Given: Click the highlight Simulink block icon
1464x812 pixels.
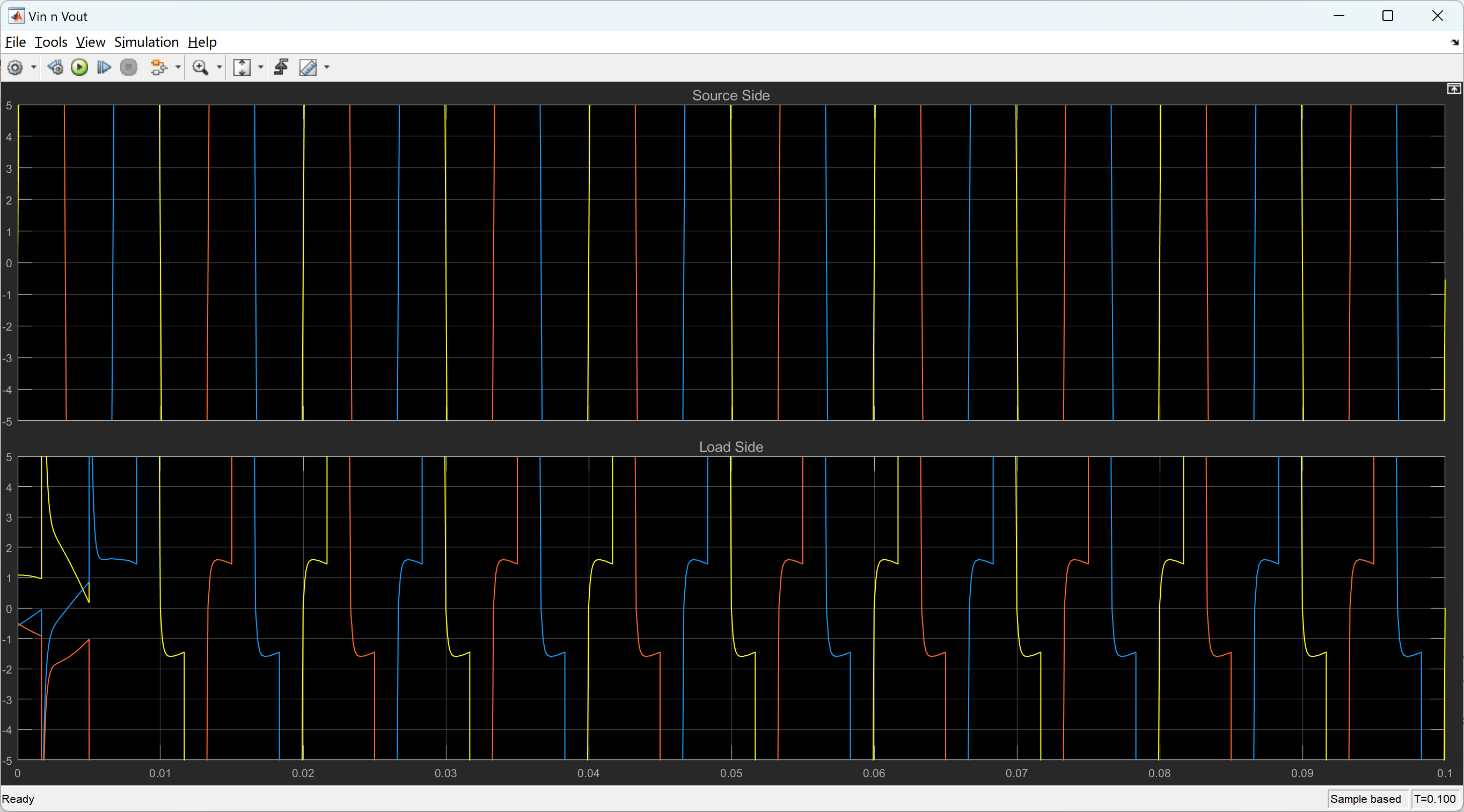Looking at the screenshot, I should pos(158,68).
